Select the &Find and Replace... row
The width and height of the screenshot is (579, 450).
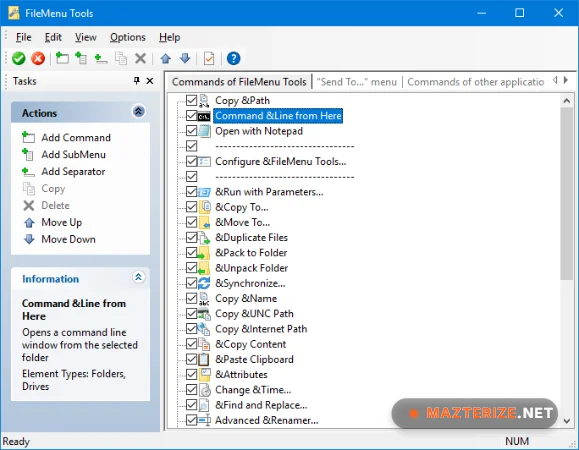point(261,405)
